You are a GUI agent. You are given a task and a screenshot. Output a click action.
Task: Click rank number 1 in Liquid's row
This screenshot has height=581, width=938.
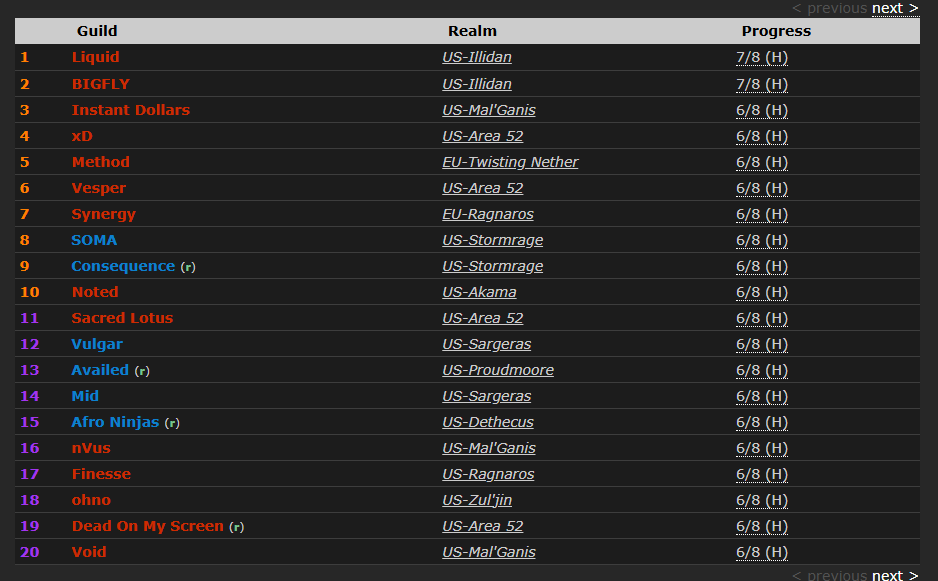[25, 57]
